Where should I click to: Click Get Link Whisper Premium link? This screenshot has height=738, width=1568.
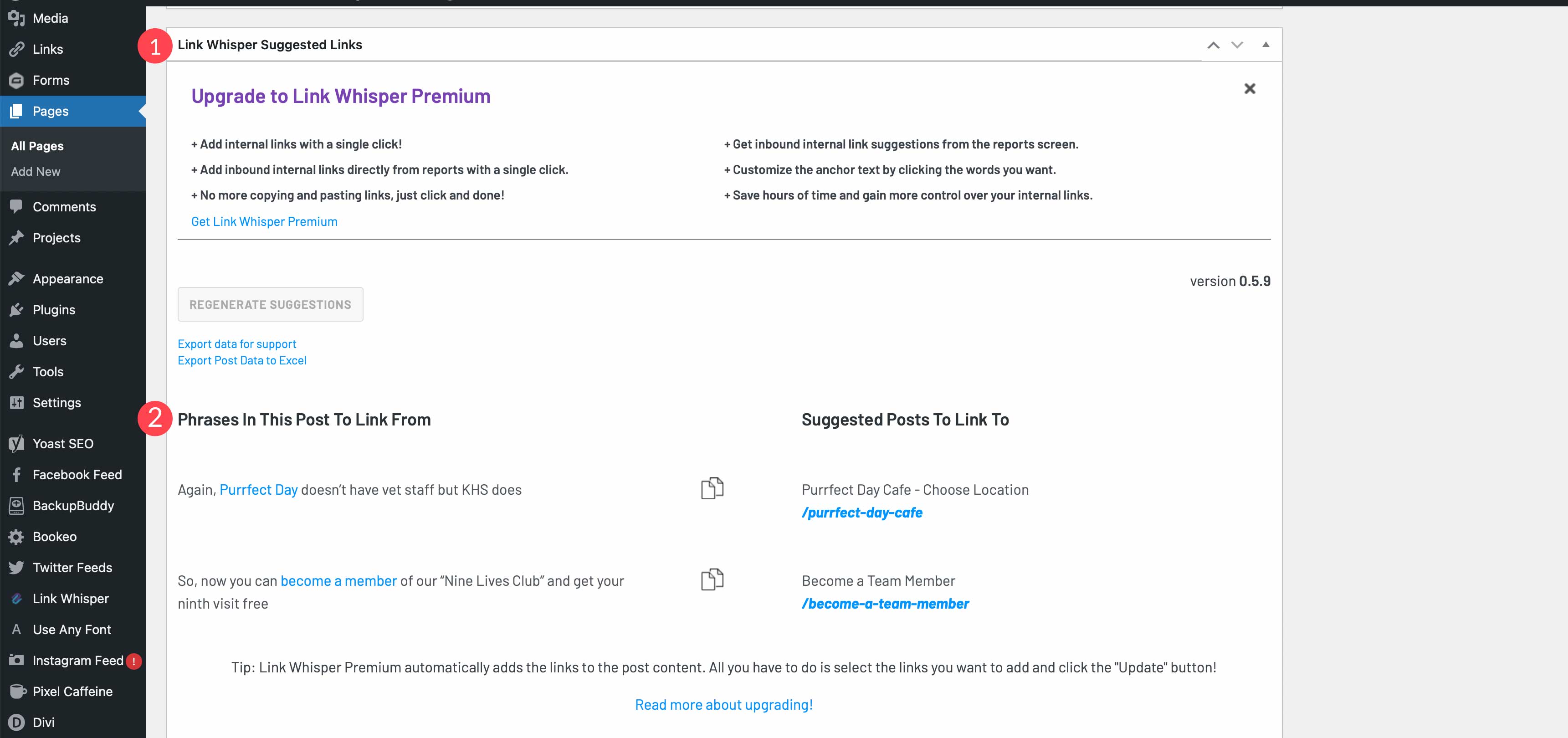265,221
